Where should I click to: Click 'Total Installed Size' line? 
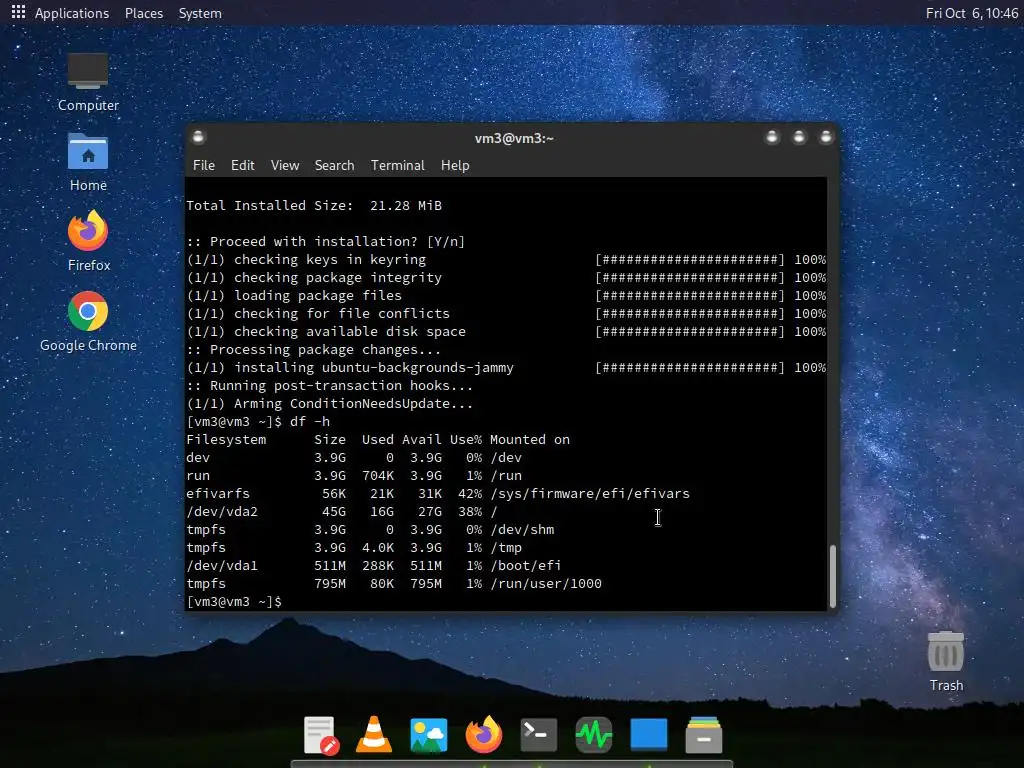[314, 206]
